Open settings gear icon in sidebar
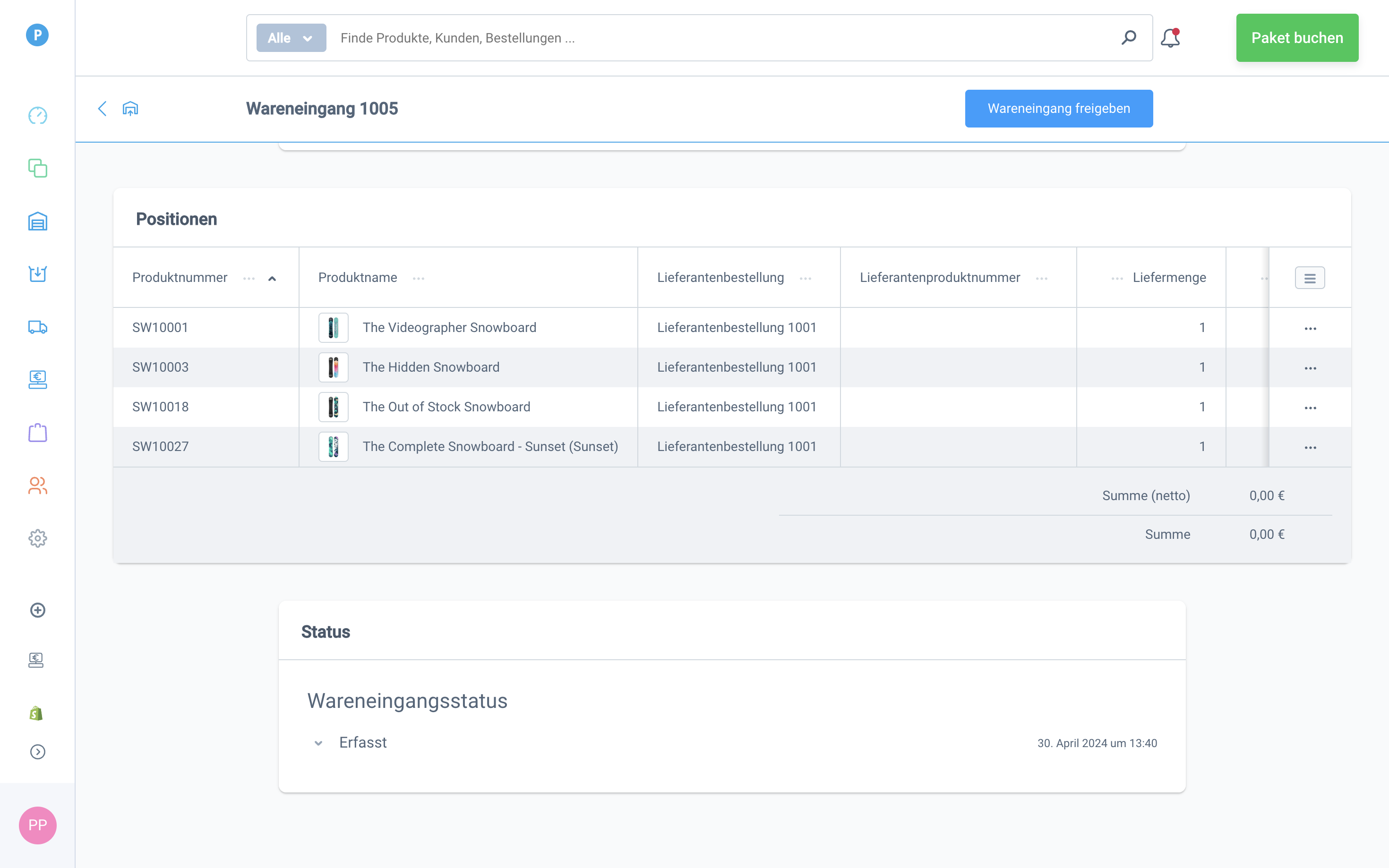The image size is (1389, 868). point(37,538)
